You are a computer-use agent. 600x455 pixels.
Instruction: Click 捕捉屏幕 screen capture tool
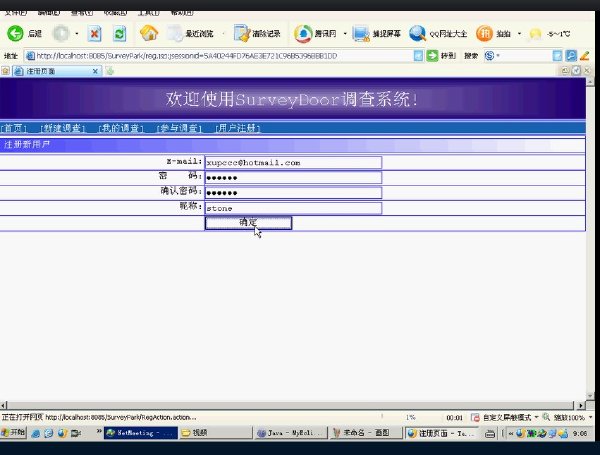(377, 34)
